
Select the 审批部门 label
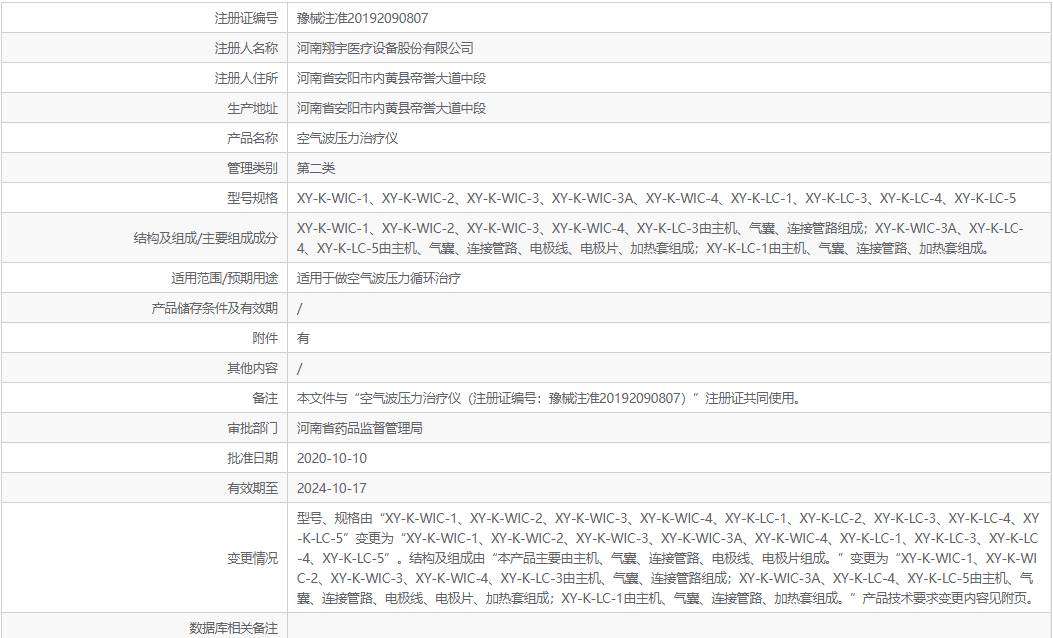(x=252, y=428)
